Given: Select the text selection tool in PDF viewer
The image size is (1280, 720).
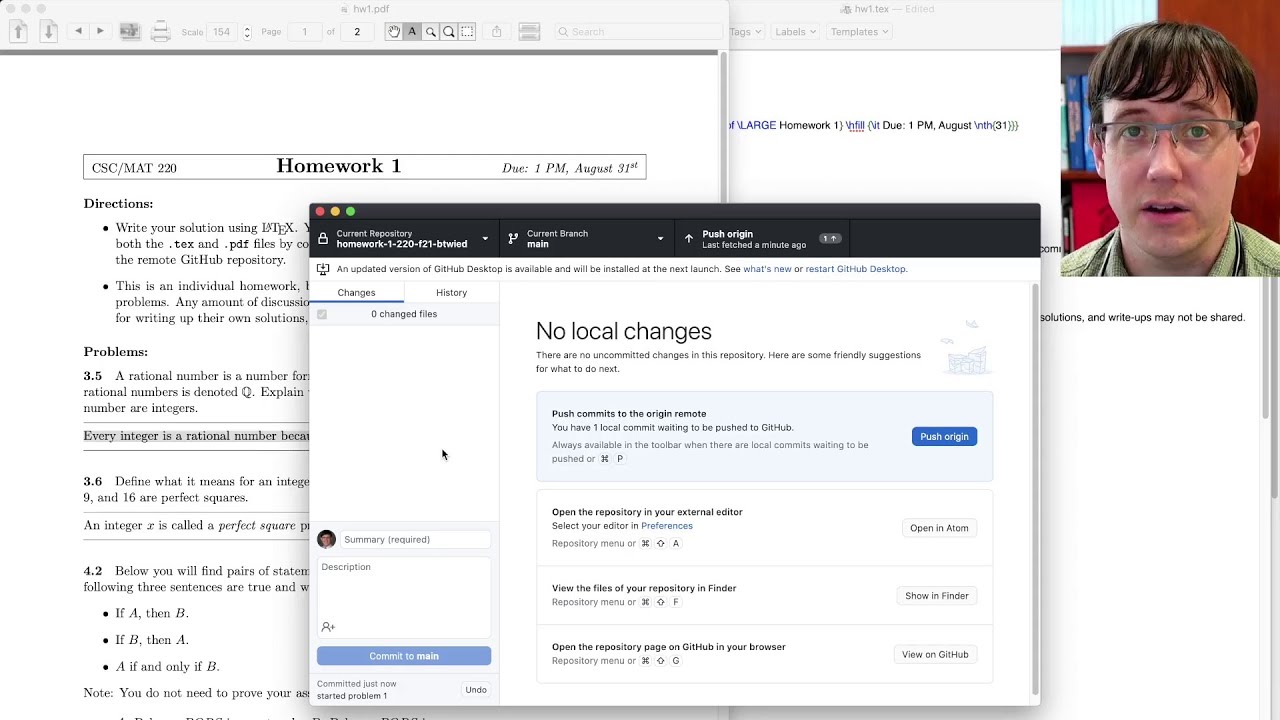Looking at the screenshot, I should click(x=412, y=32).
